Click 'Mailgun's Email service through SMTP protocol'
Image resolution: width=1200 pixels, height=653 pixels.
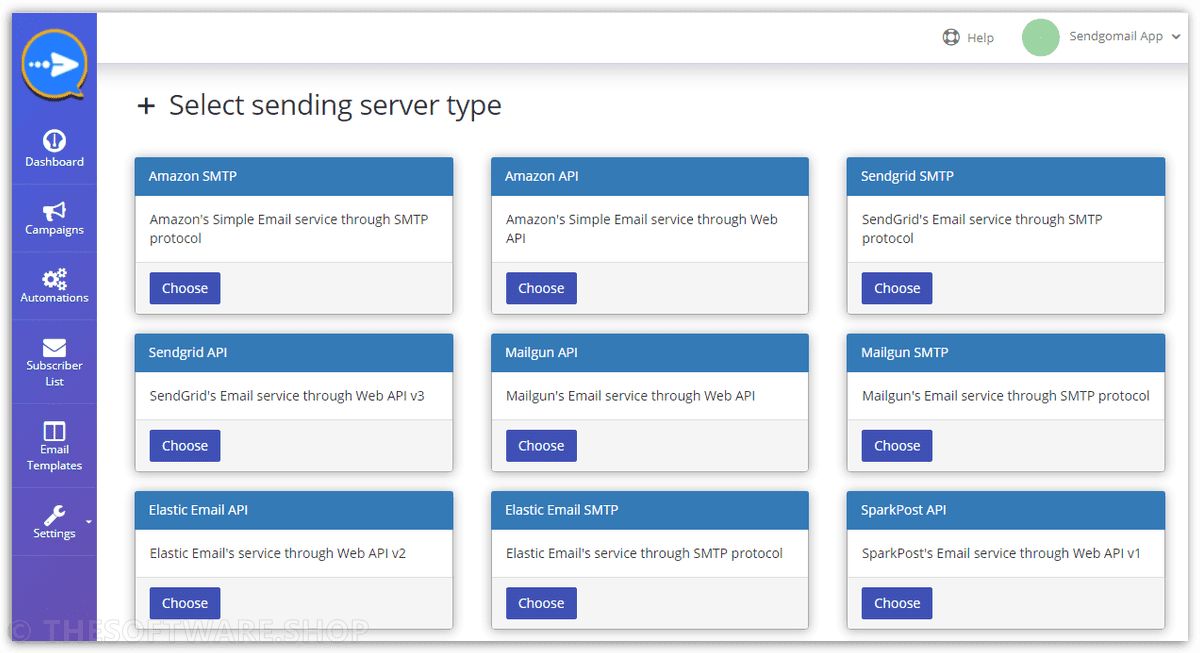(1006, 396)
